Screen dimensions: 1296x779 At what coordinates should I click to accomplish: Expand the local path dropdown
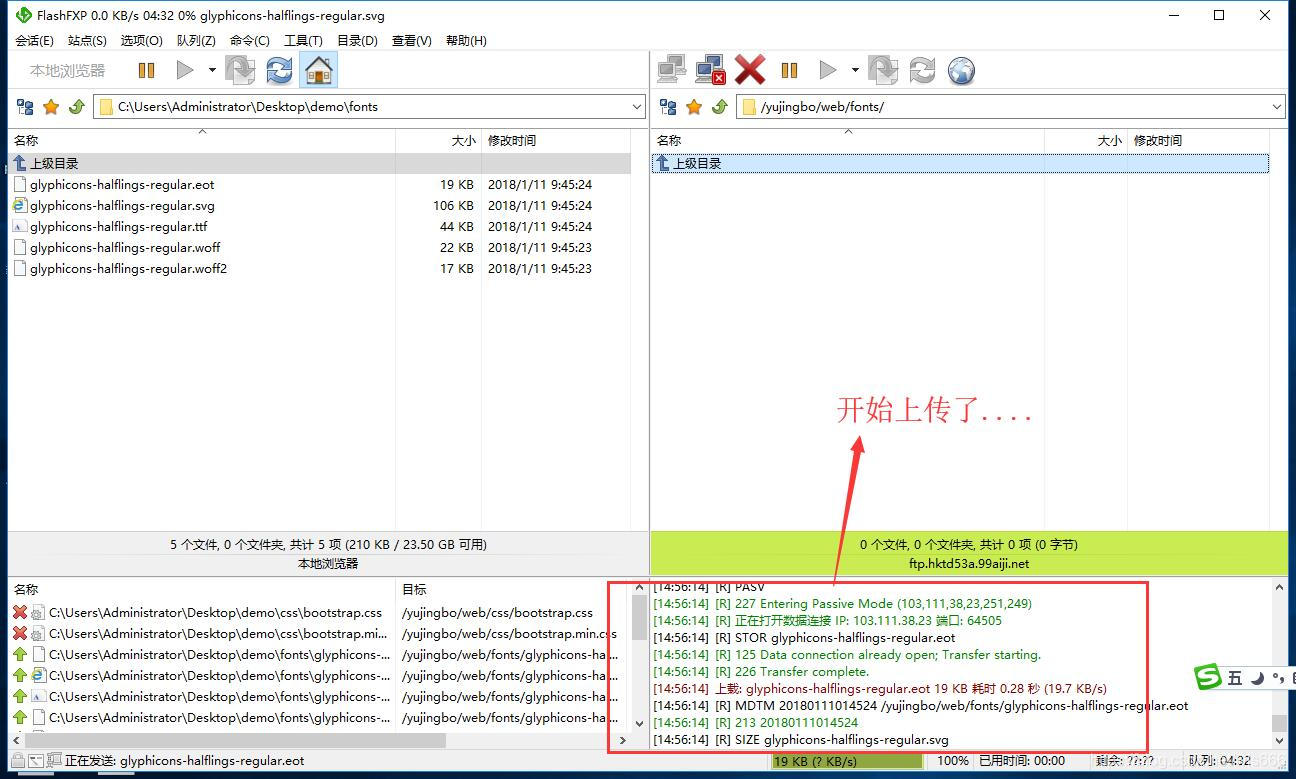point(637,106)
